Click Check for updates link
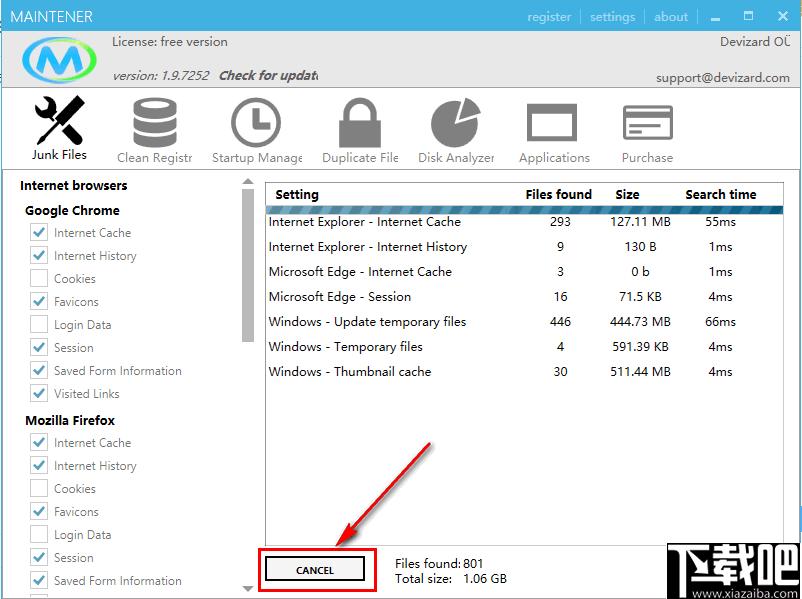The height and width of the screenshot is (599, 802). pos(269,76)
